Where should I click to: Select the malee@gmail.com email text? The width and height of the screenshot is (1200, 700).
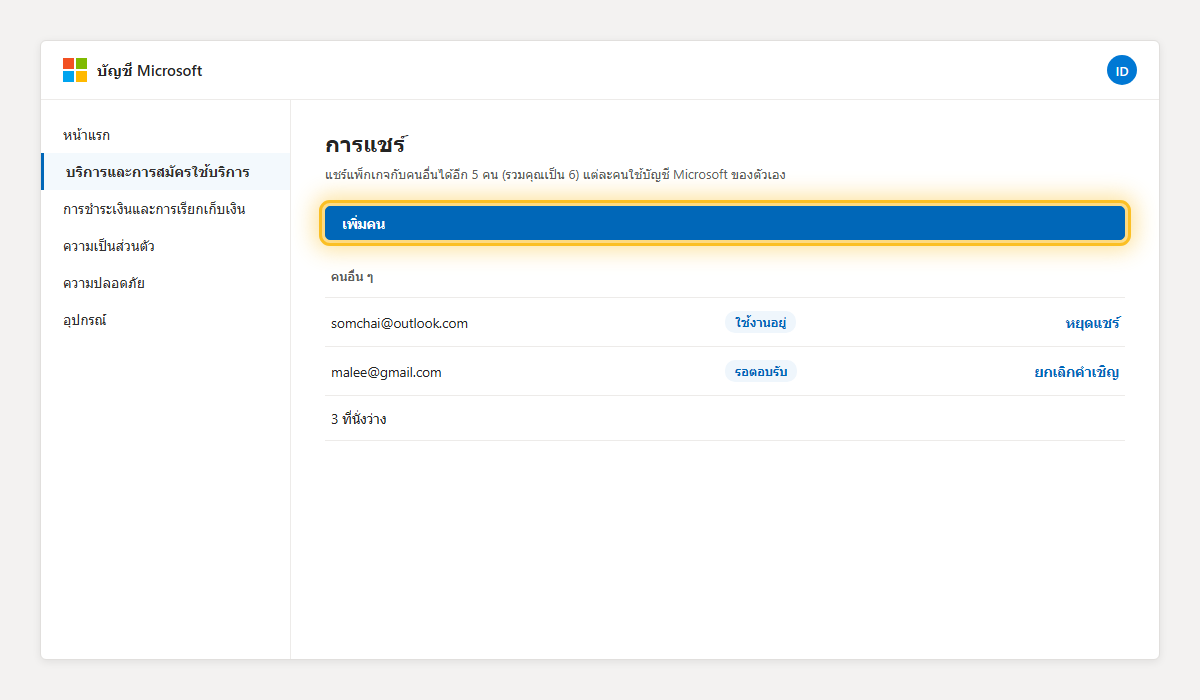point(386,372)
